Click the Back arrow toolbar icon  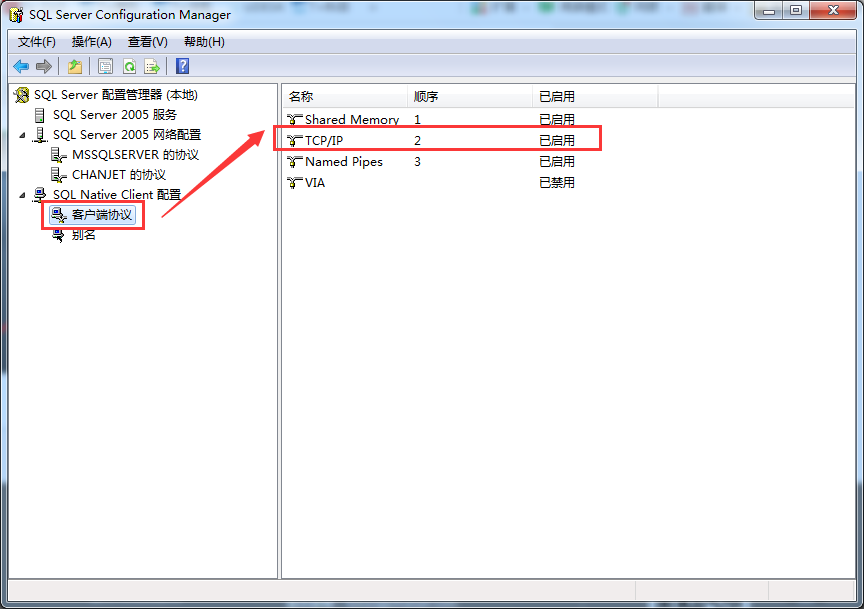[x=21, y=67]
